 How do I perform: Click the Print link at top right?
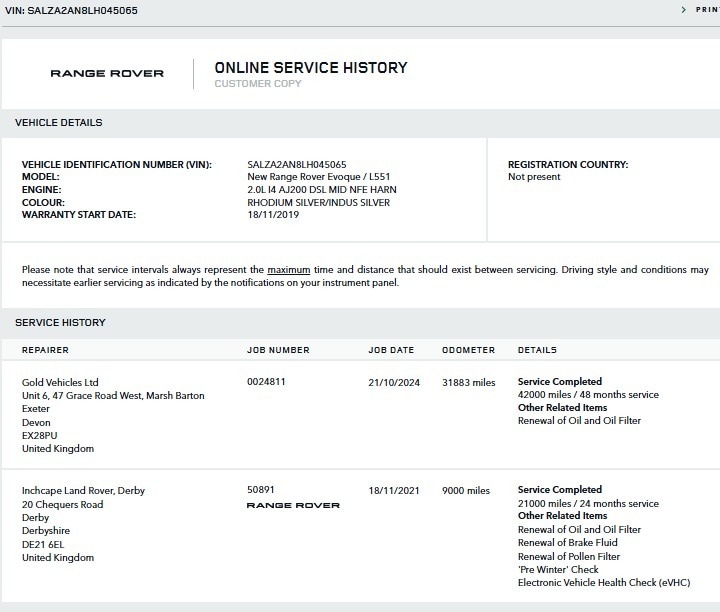coord(706,9)
